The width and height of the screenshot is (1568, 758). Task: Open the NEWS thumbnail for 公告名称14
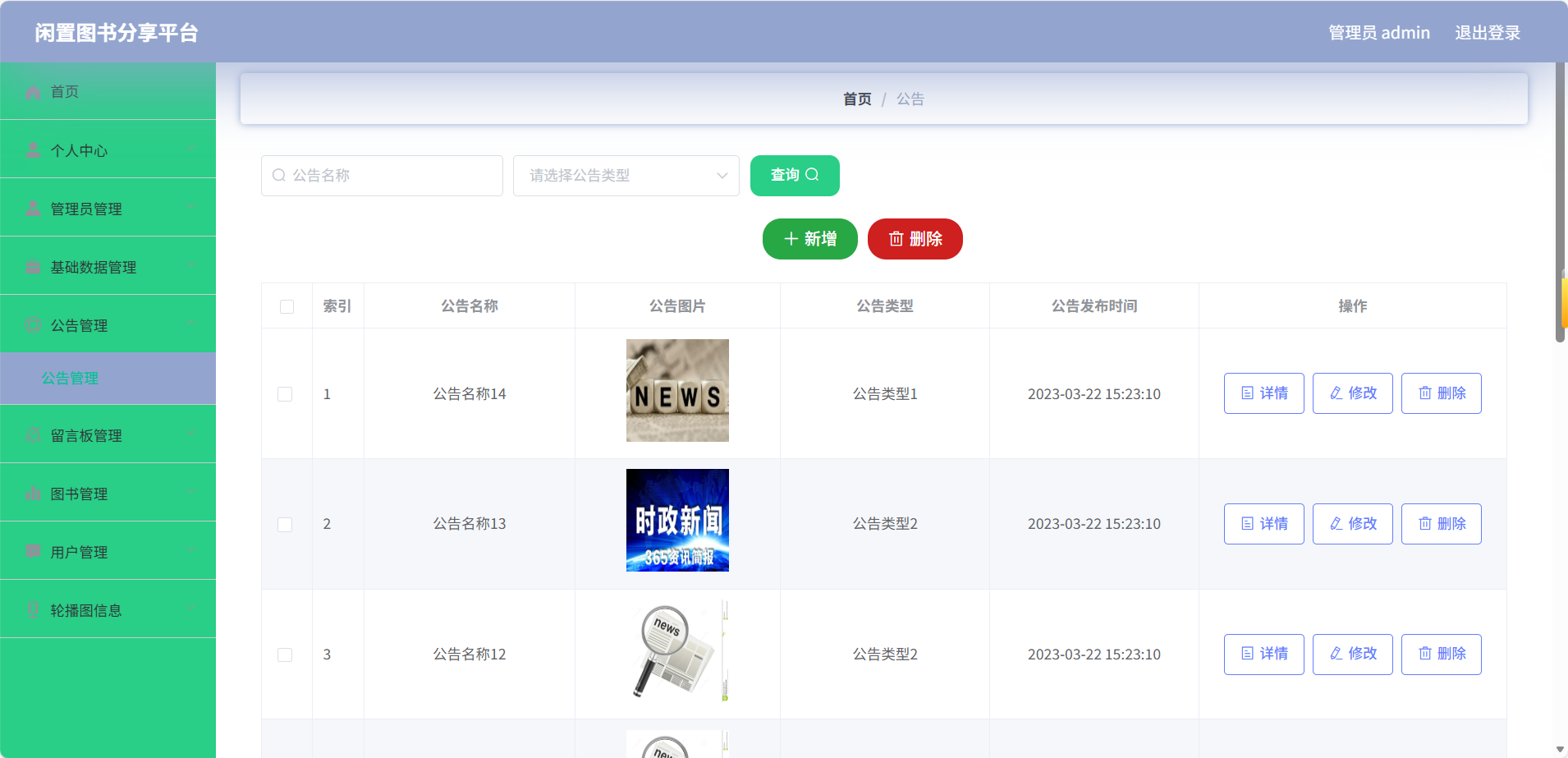tap(677, 391)
